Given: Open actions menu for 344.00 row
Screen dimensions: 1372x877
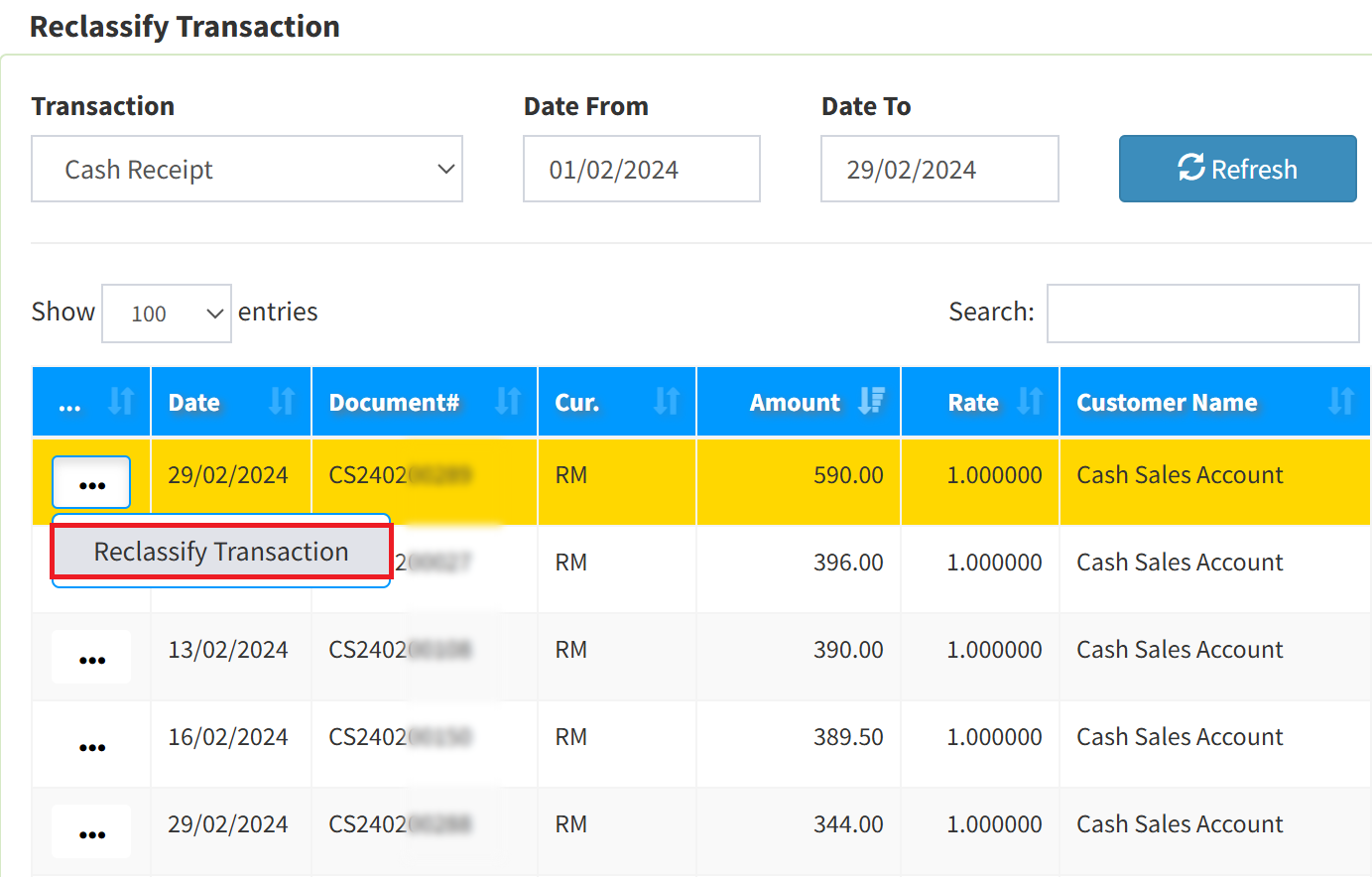Looking at the screenshot, I should coord(91,832).
